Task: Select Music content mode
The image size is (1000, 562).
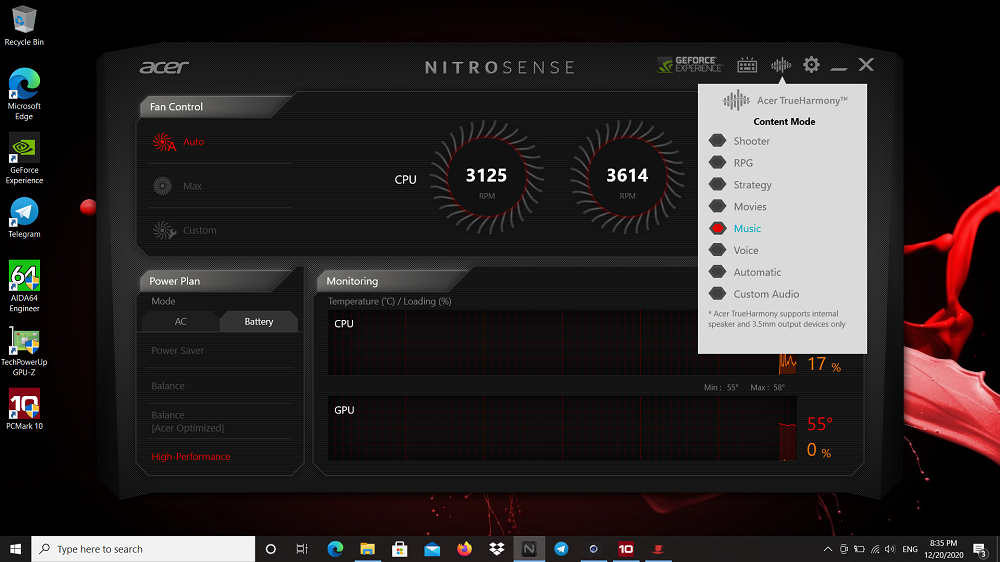Action: point(735,228)
